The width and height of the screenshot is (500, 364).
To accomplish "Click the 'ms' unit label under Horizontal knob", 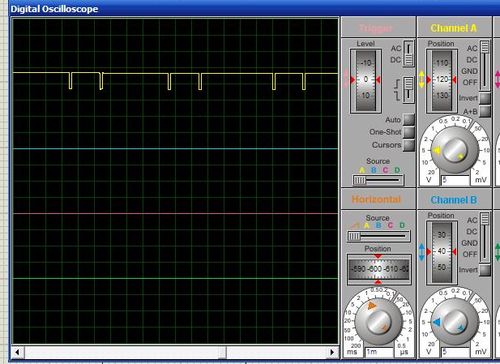I will click(x=352, y=352).
